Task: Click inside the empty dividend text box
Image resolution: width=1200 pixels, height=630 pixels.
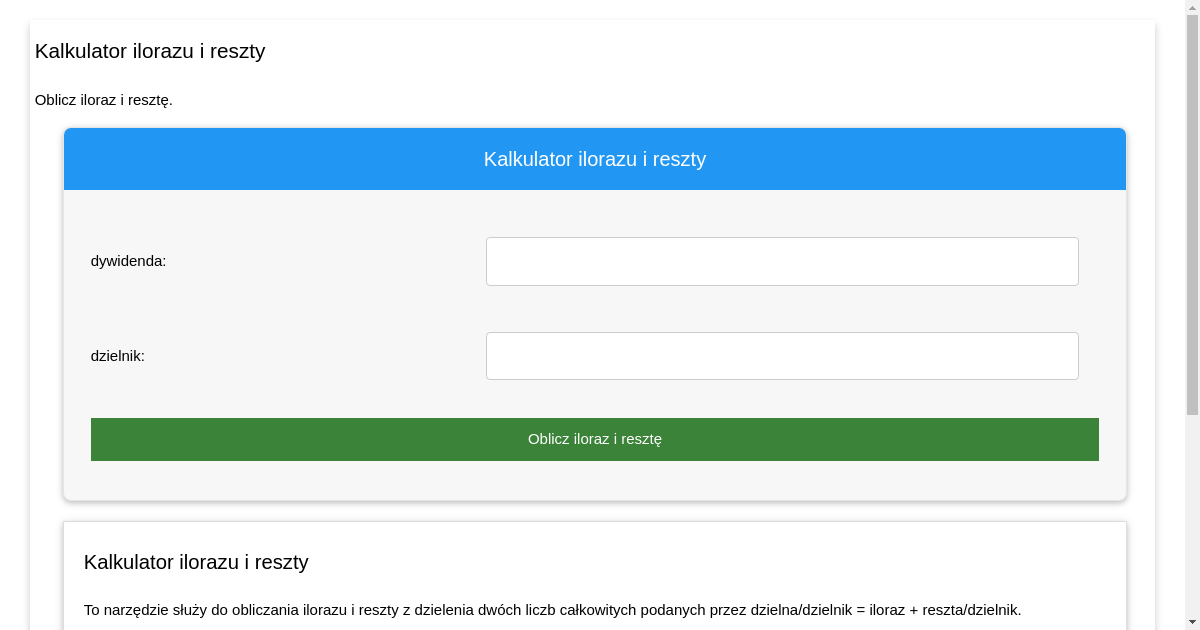Action: pos(782,261)
